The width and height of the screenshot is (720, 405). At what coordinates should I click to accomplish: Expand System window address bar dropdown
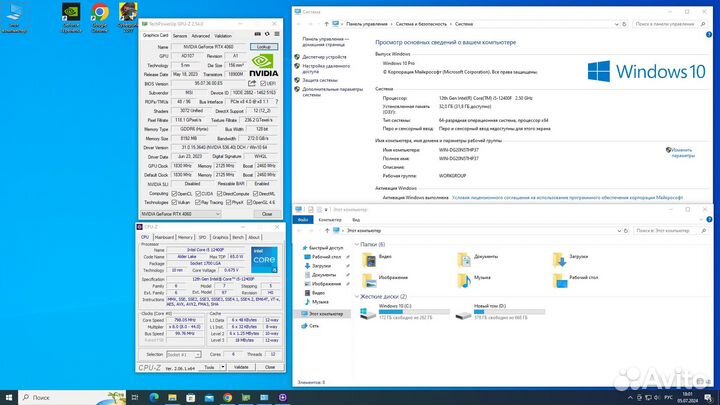click(616, 24)
